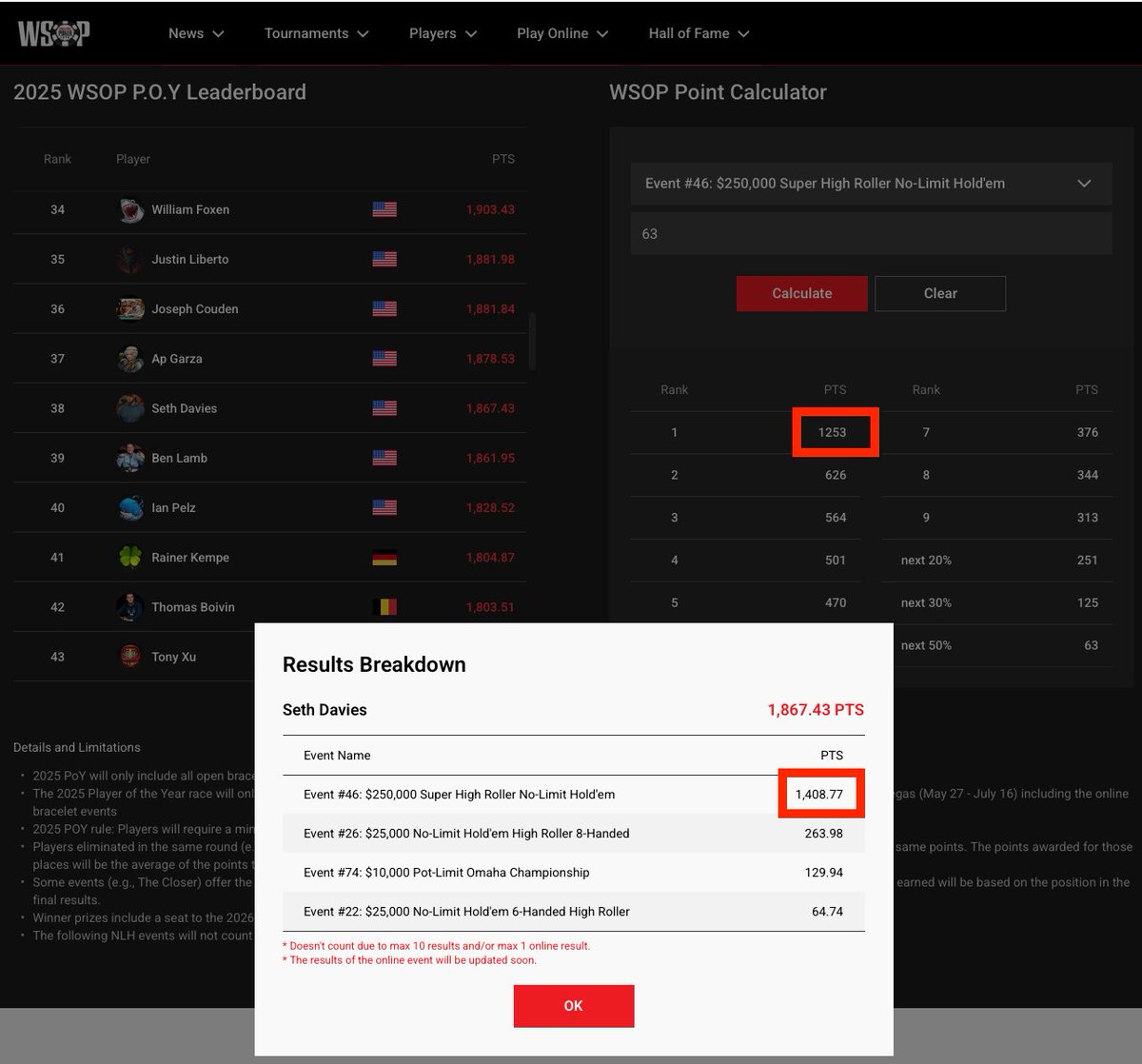Image resolution: width=1142 pixels, height=1064 pixels.
Task: Select player name William Foxen
Action: [190, 209]
